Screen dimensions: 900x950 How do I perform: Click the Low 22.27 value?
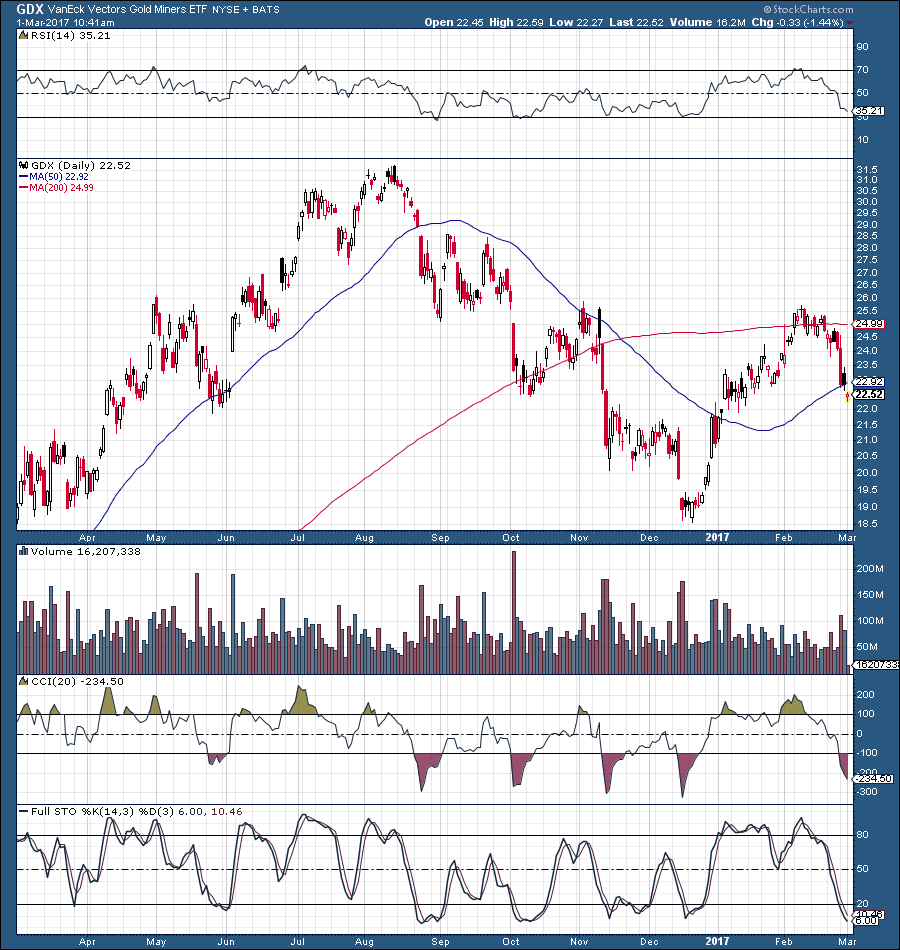[x=576, y=22]
